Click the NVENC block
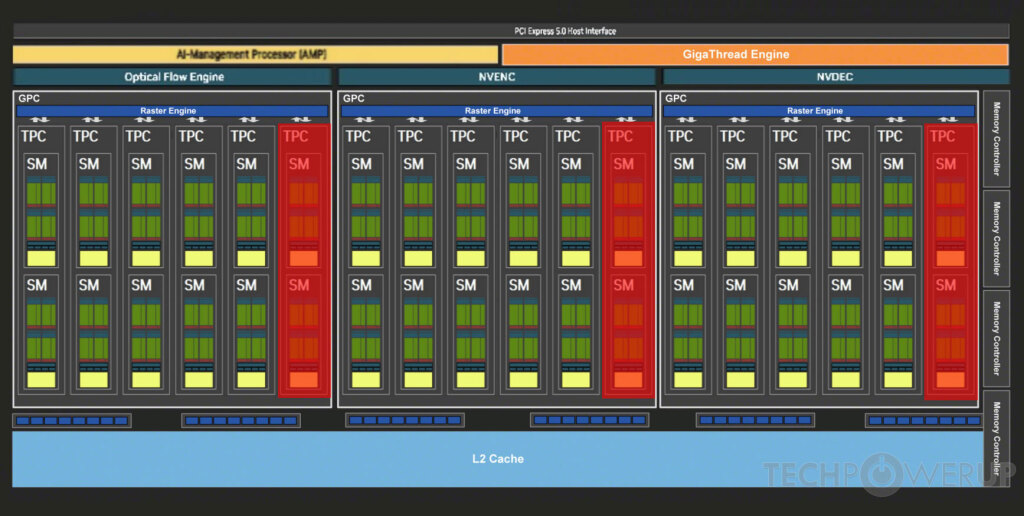The image size is (1024, 516). [x=496, y=77]
